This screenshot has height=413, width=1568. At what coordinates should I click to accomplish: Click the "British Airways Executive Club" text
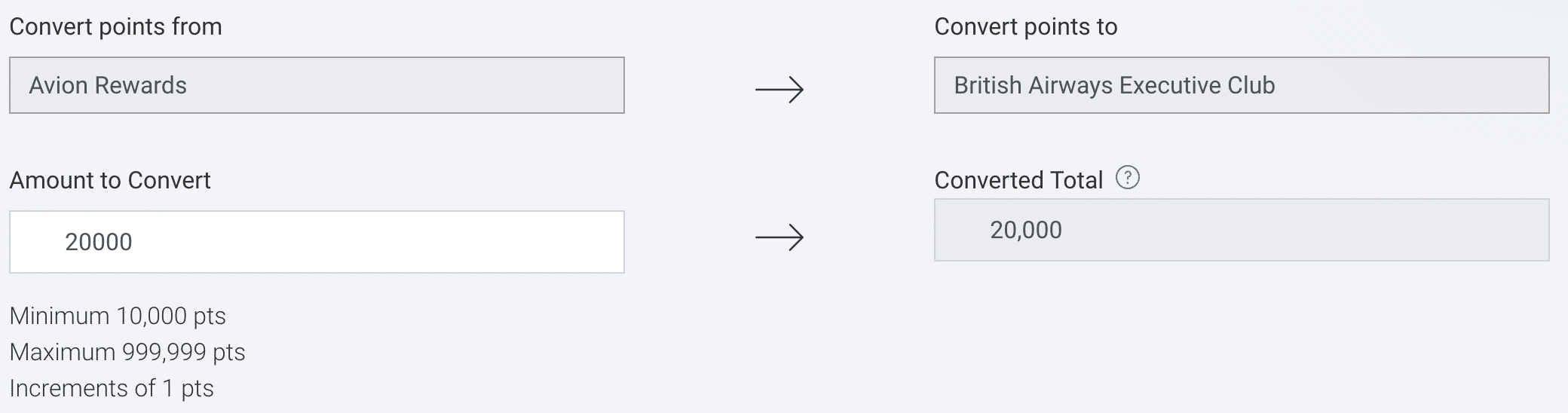[1114, 85]
